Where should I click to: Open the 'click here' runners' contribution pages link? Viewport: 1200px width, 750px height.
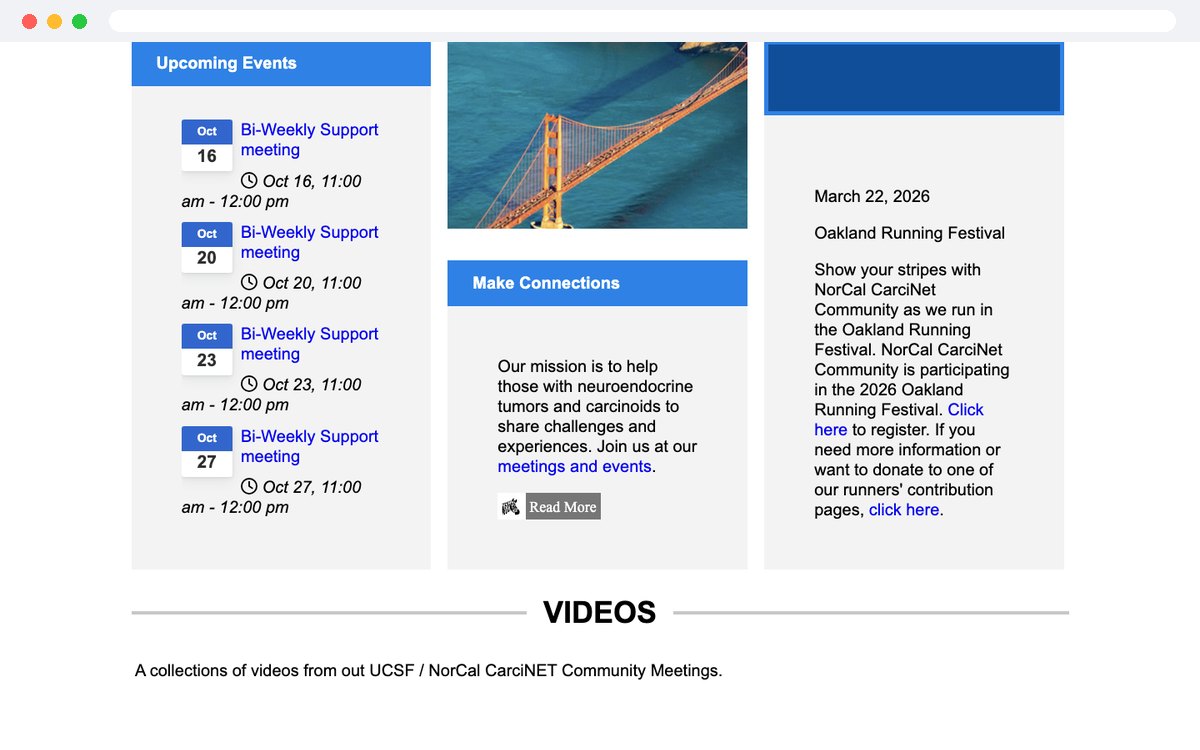click(904, 510)
